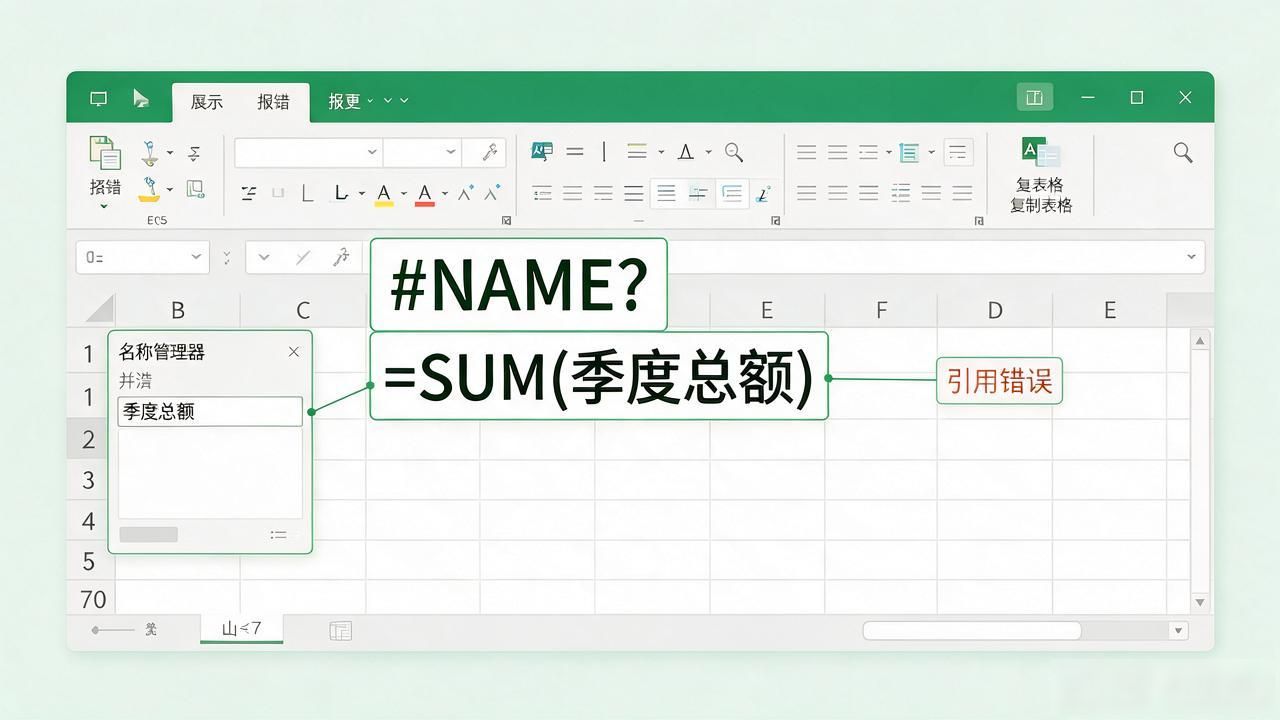Screen dimensions: 1280x720
Task: Click the increase font size icon
Action: pos(466,193)
